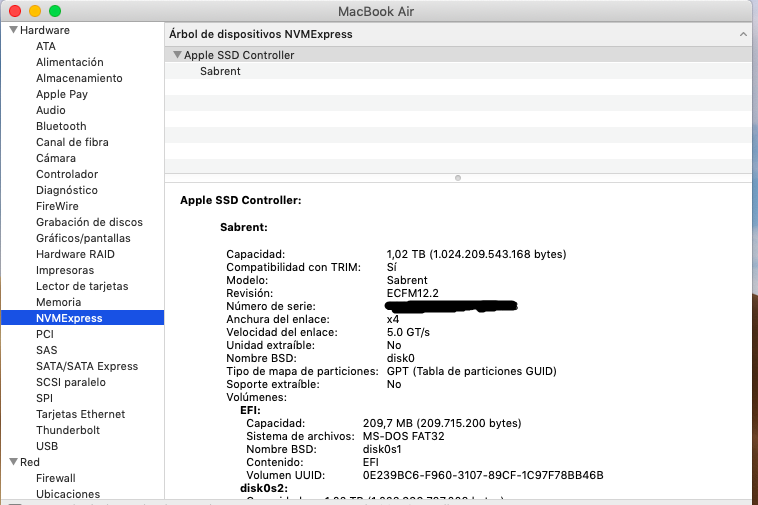Select Diagnóstico in the sidebar

point(67,189)
